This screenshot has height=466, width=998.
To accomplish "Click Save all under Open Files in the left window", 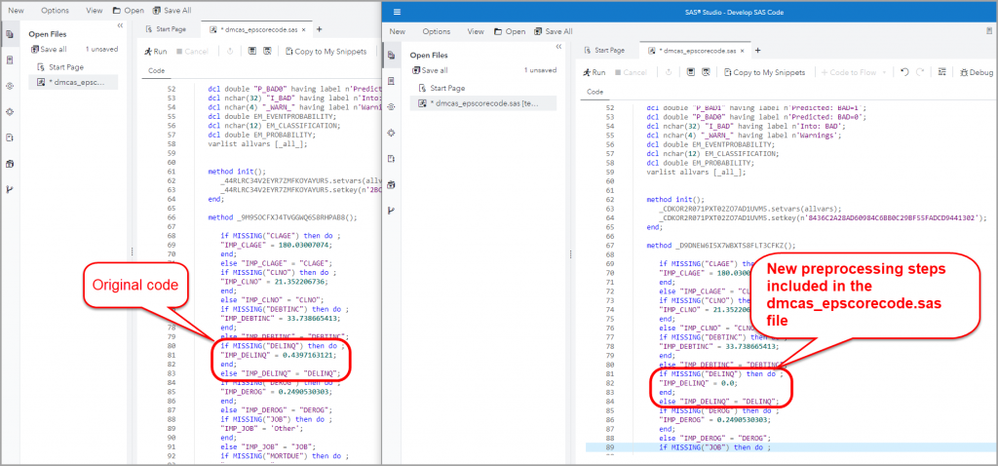I will (48, 49).
